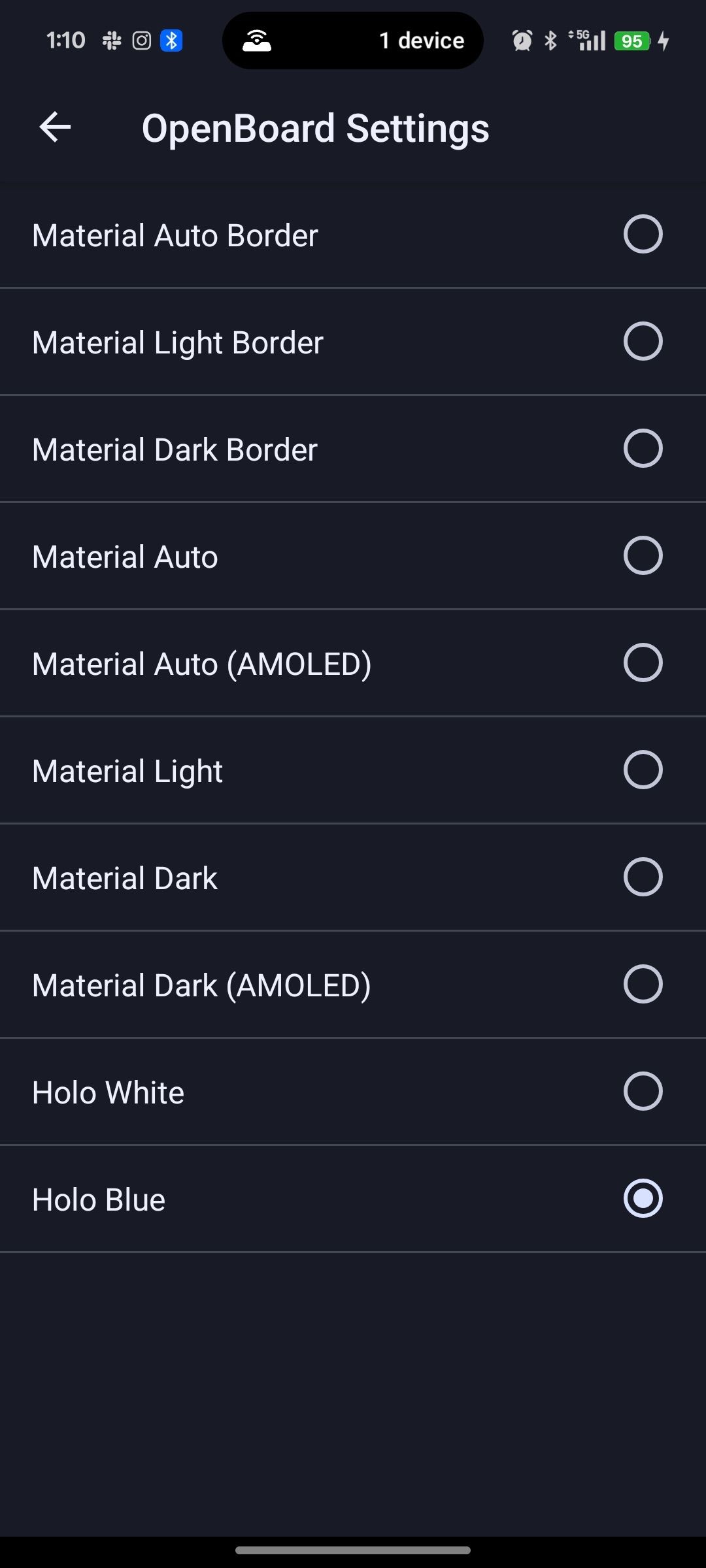Tap the Material Auto label
The width and height of the screenshot is (706, 1568).
tap(125, 557)
